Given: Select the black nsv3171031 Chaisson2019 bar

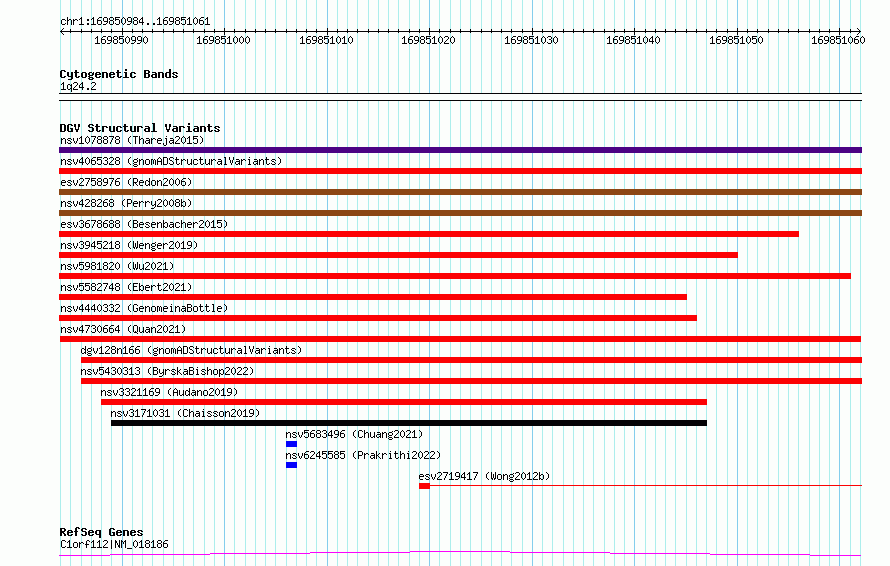Looking at the screenshot, I should tap(409, 423).
